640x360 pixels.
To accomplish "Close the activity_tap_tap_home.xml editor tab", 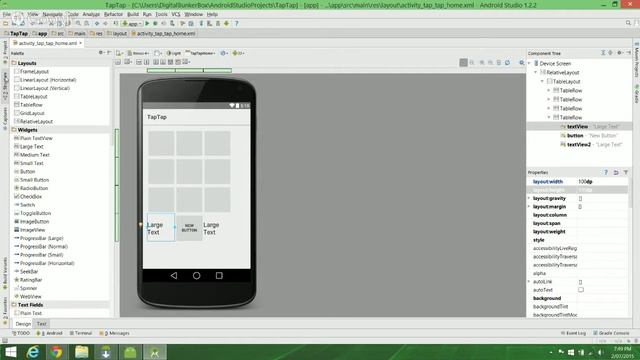I will (81, 43).
